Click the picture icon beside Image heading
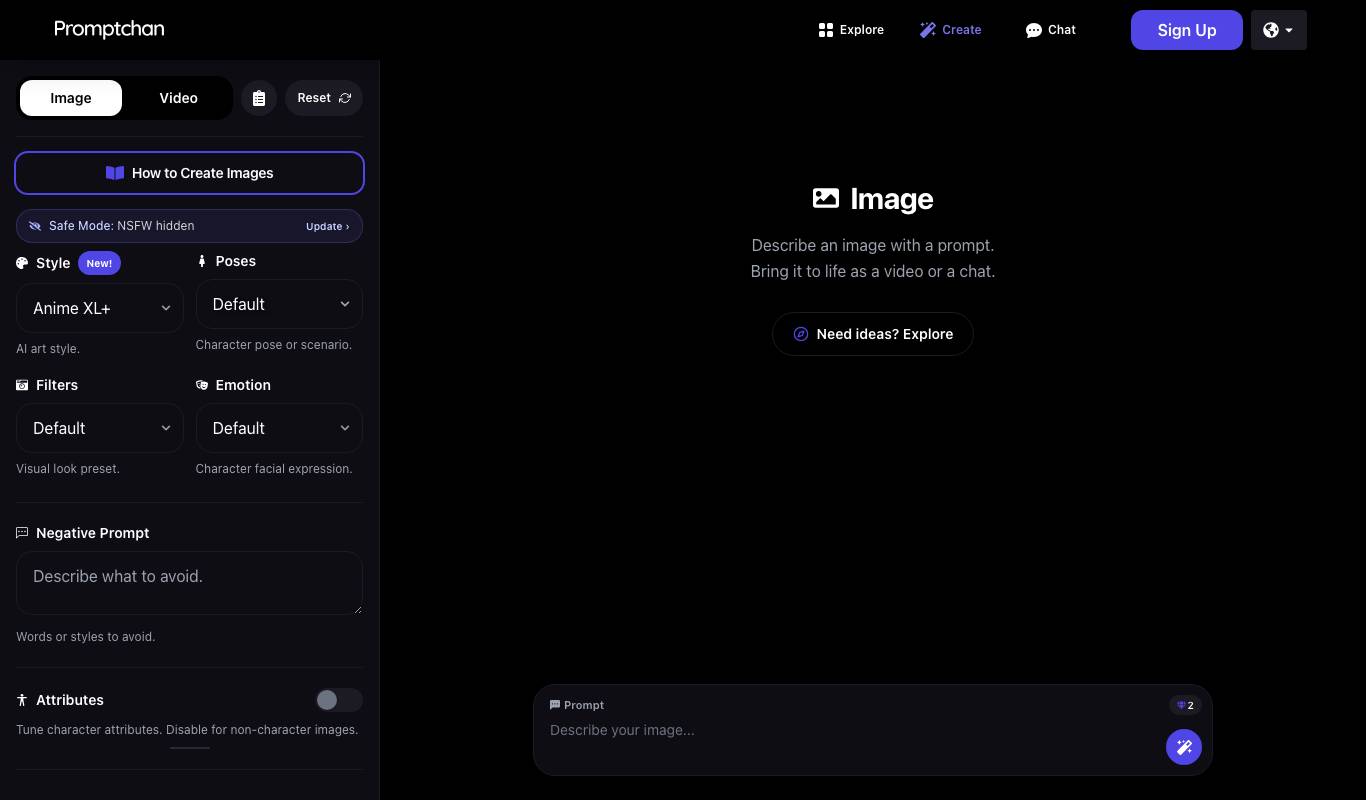 (x=826, y=198)
